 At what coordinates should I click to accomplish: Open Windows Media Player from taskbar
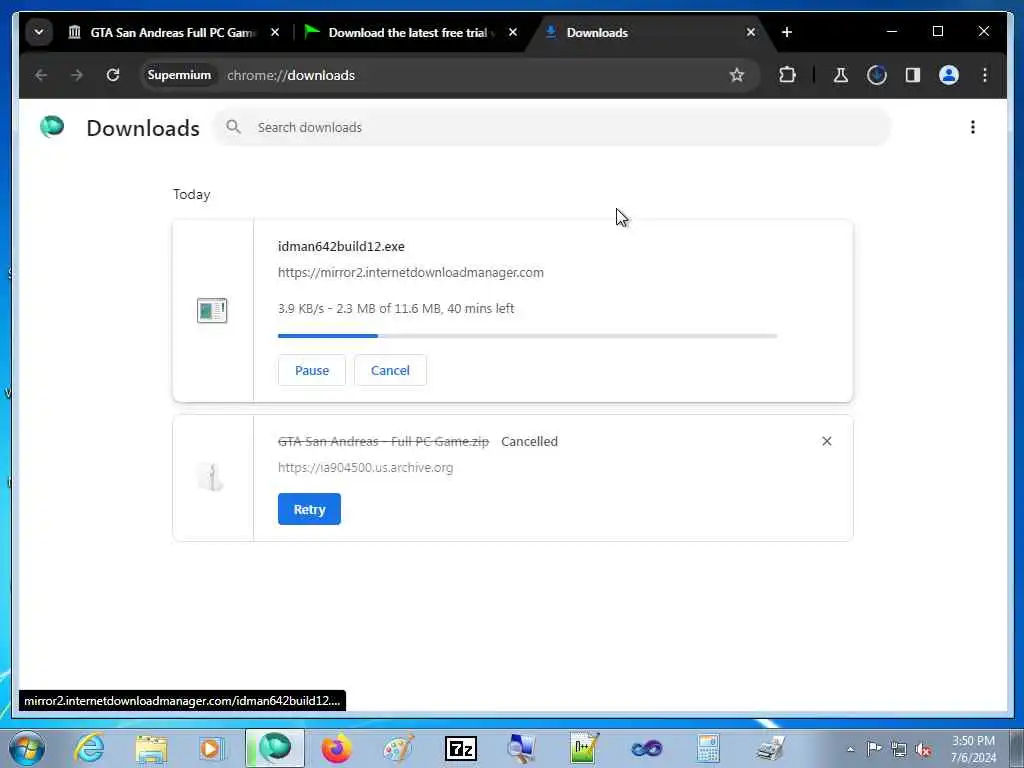pyautogui.click(x=212, y=748)
